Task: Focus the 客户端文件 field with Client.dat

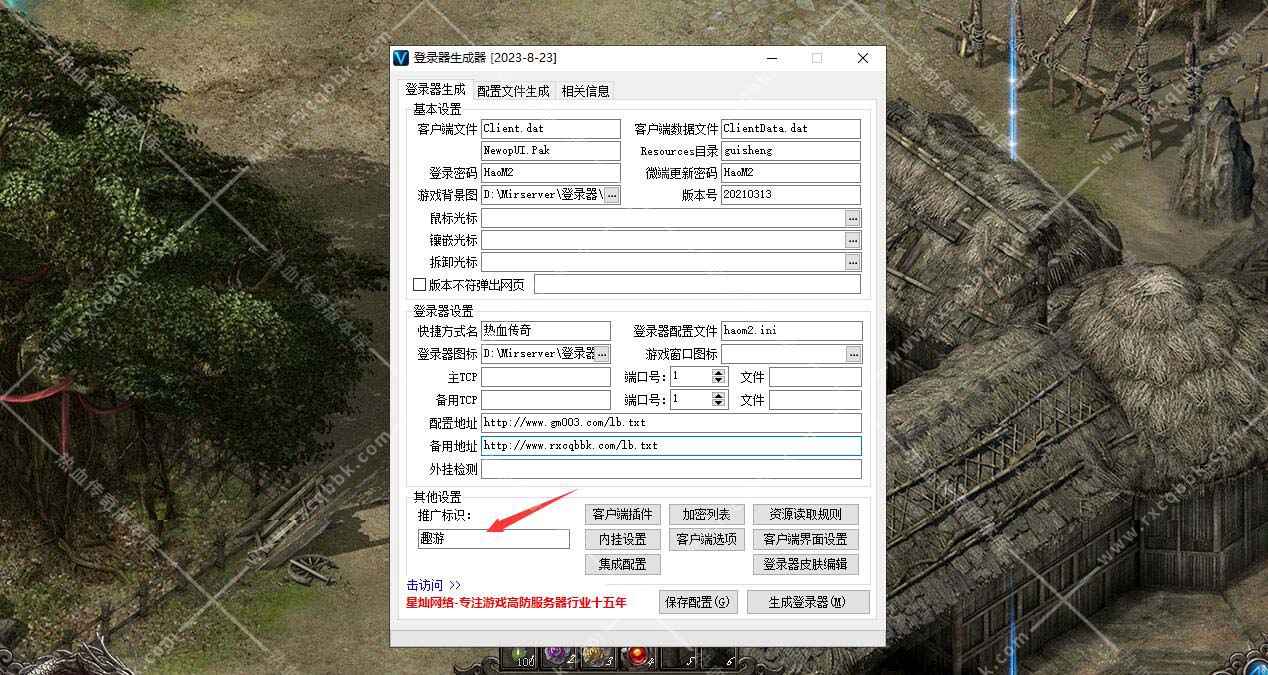Action: click(x=551, y=129)
